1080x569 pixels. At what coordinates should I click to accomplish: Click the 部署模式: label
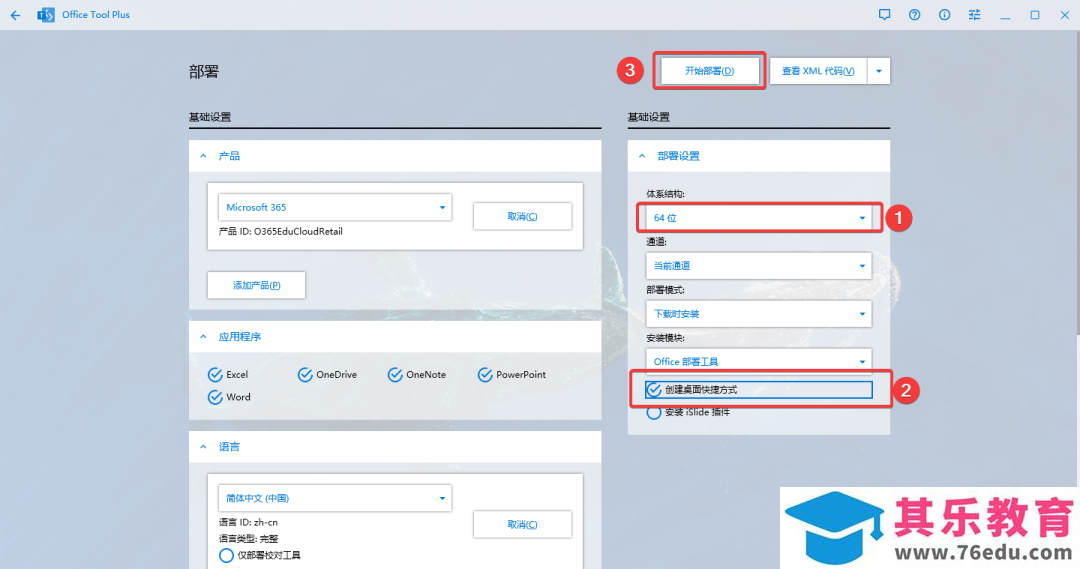coord(665,290)
